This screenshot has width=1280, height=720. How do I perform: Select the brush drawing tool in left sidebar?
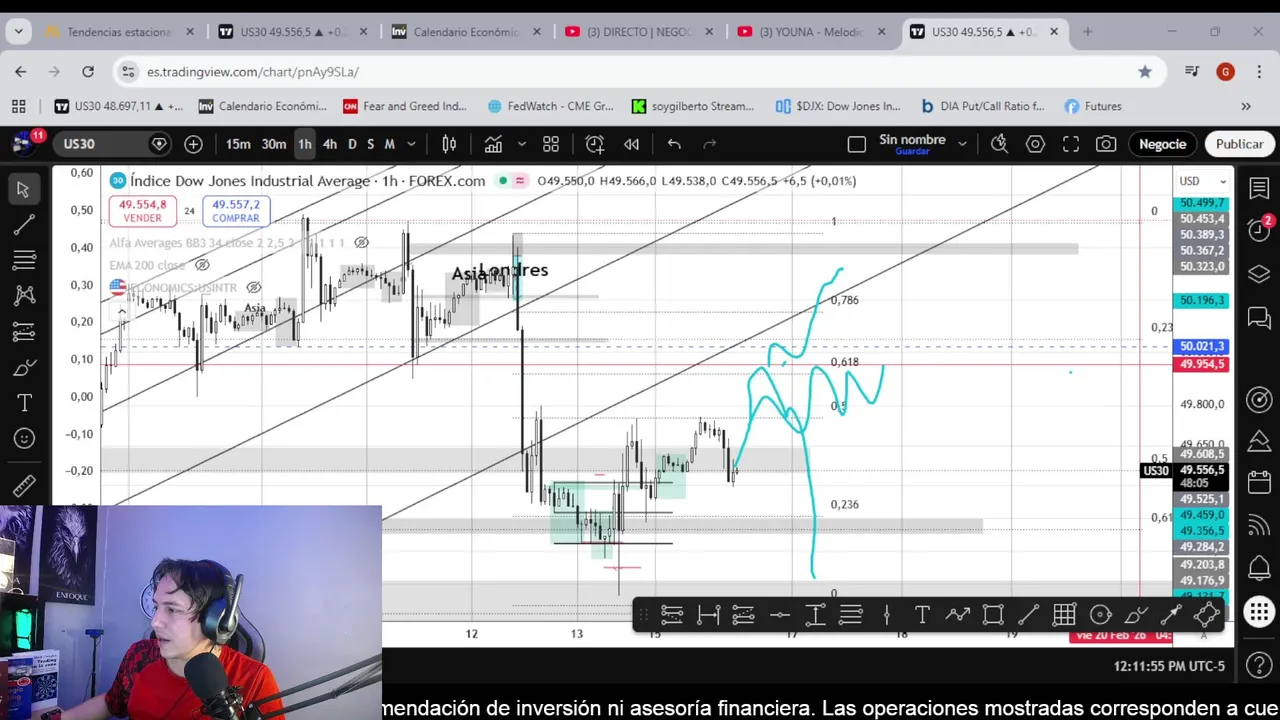pos(23,367)
